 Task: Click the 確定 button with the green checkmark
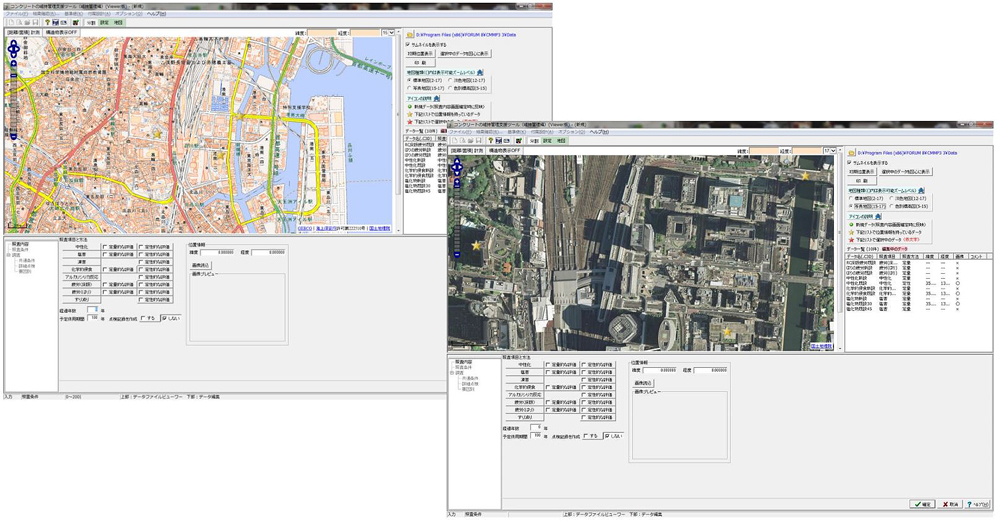coord(922,504)
